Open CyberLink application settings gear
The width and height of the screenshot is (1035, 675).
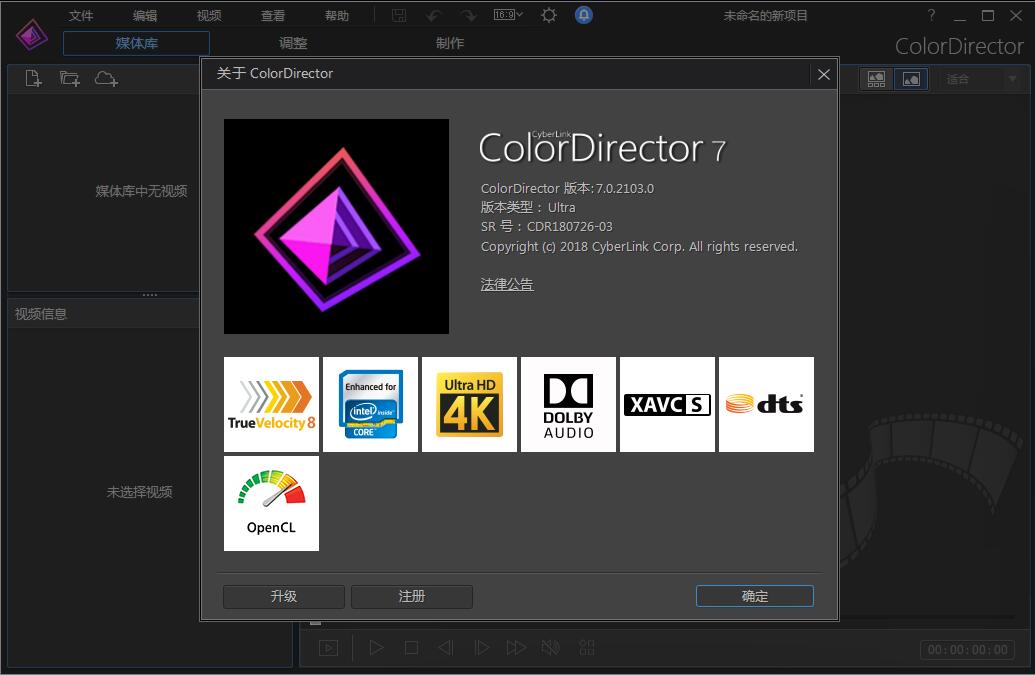click(x=548, y=15)
